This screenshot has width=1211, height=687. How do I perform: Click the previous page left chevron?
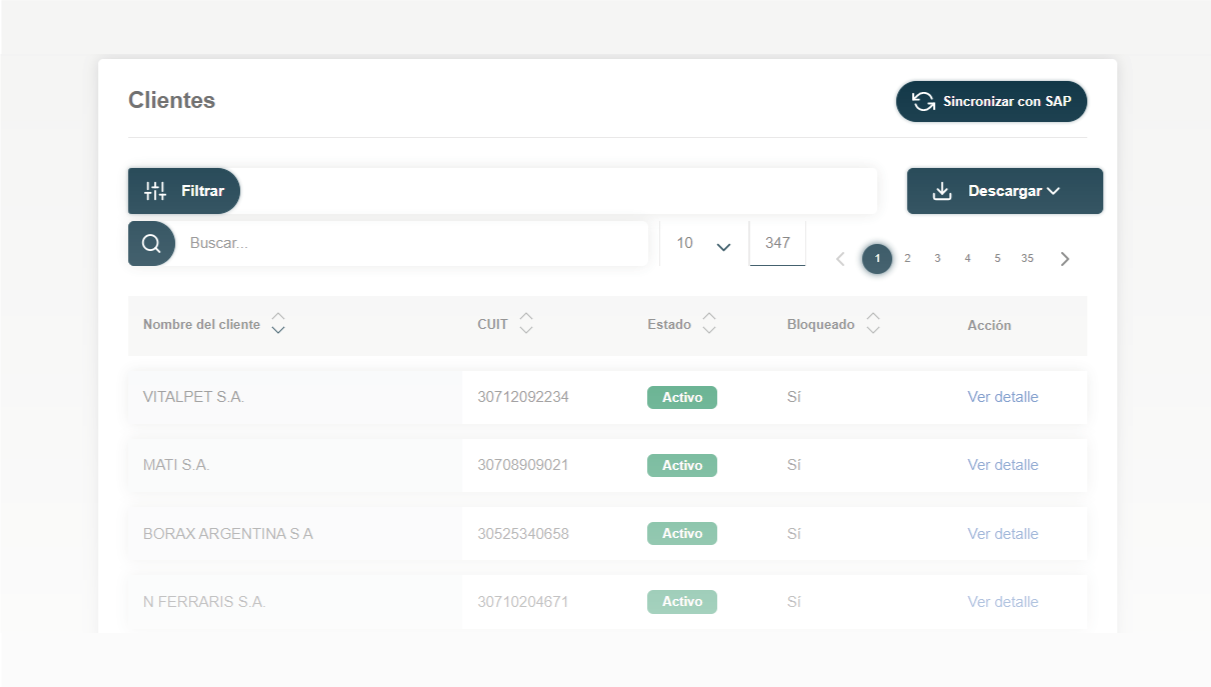pyautogui.click(x=840, y=259)
